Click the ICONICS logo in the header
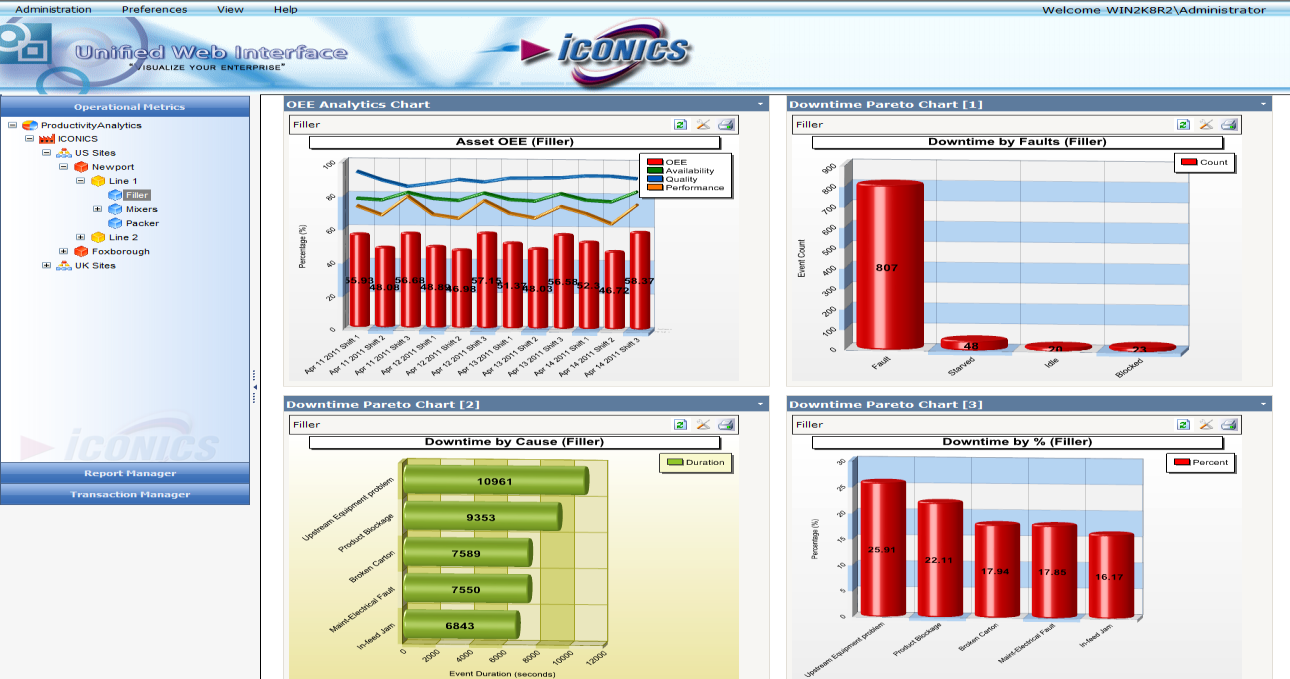 [608, 51]
